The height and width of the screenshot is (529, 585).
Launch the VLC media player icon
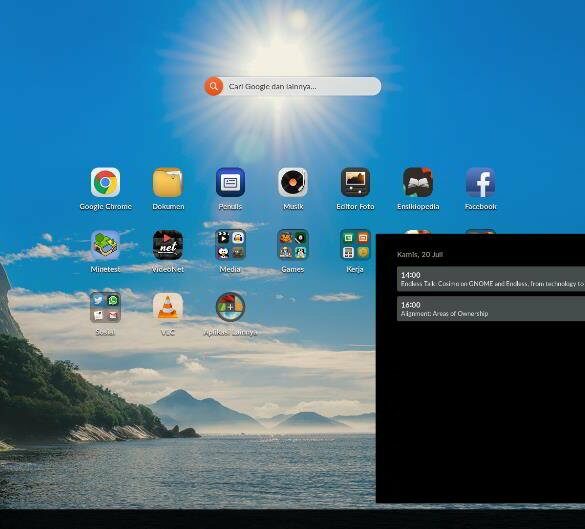coord(168,307)
